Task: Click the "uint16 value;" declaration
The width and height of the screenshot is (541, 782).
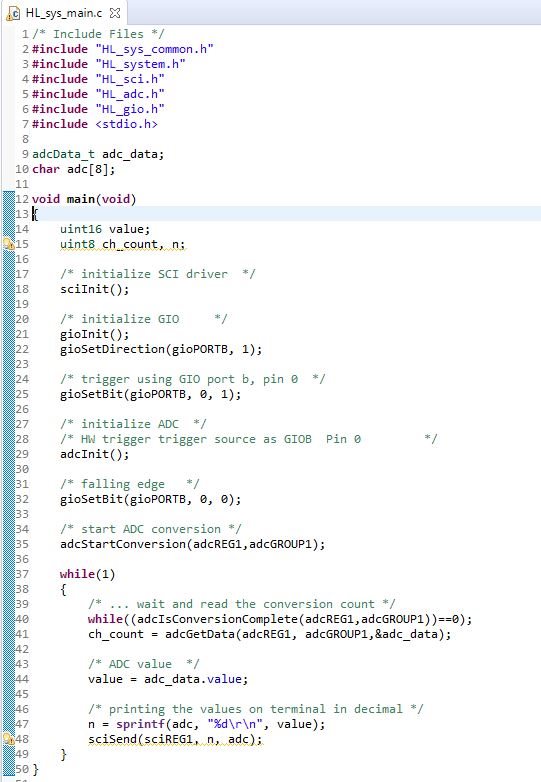Action: pyautogui.click(x=105, y=229)
